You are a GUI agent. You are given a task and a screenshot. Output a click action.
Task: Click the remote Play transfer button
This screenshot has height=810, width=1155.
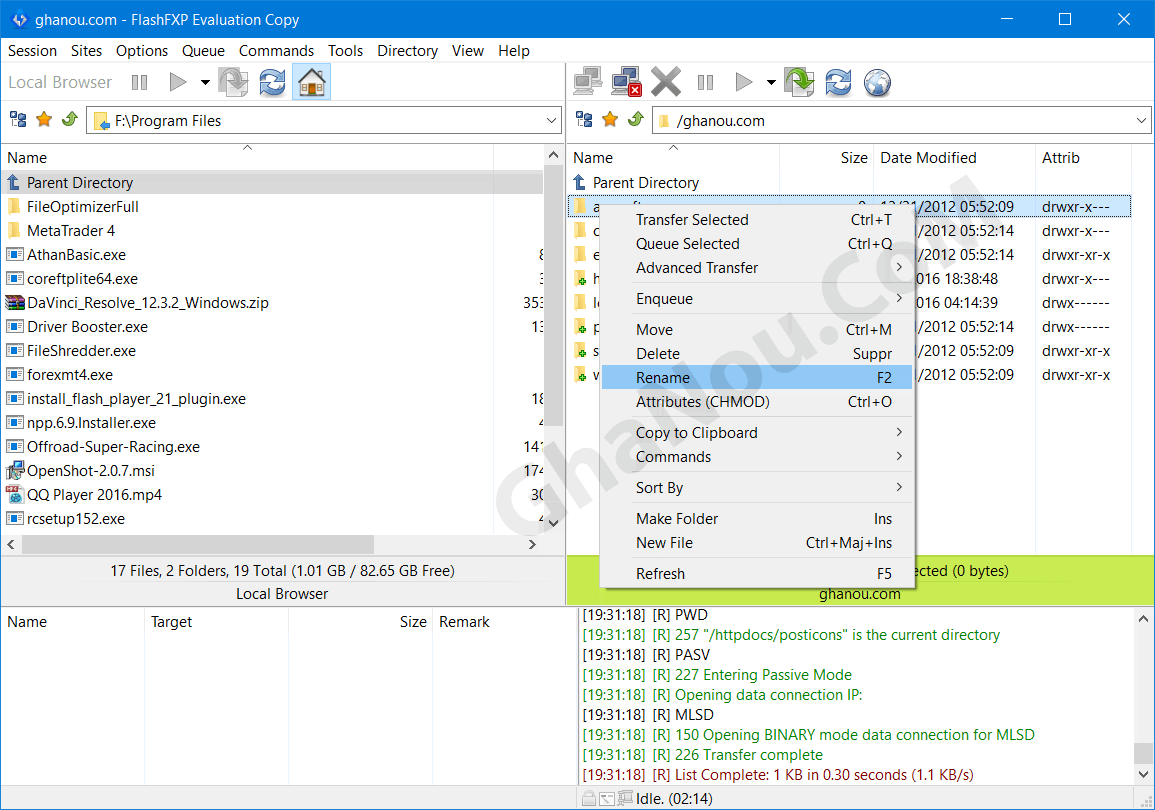tap(744, 82)
